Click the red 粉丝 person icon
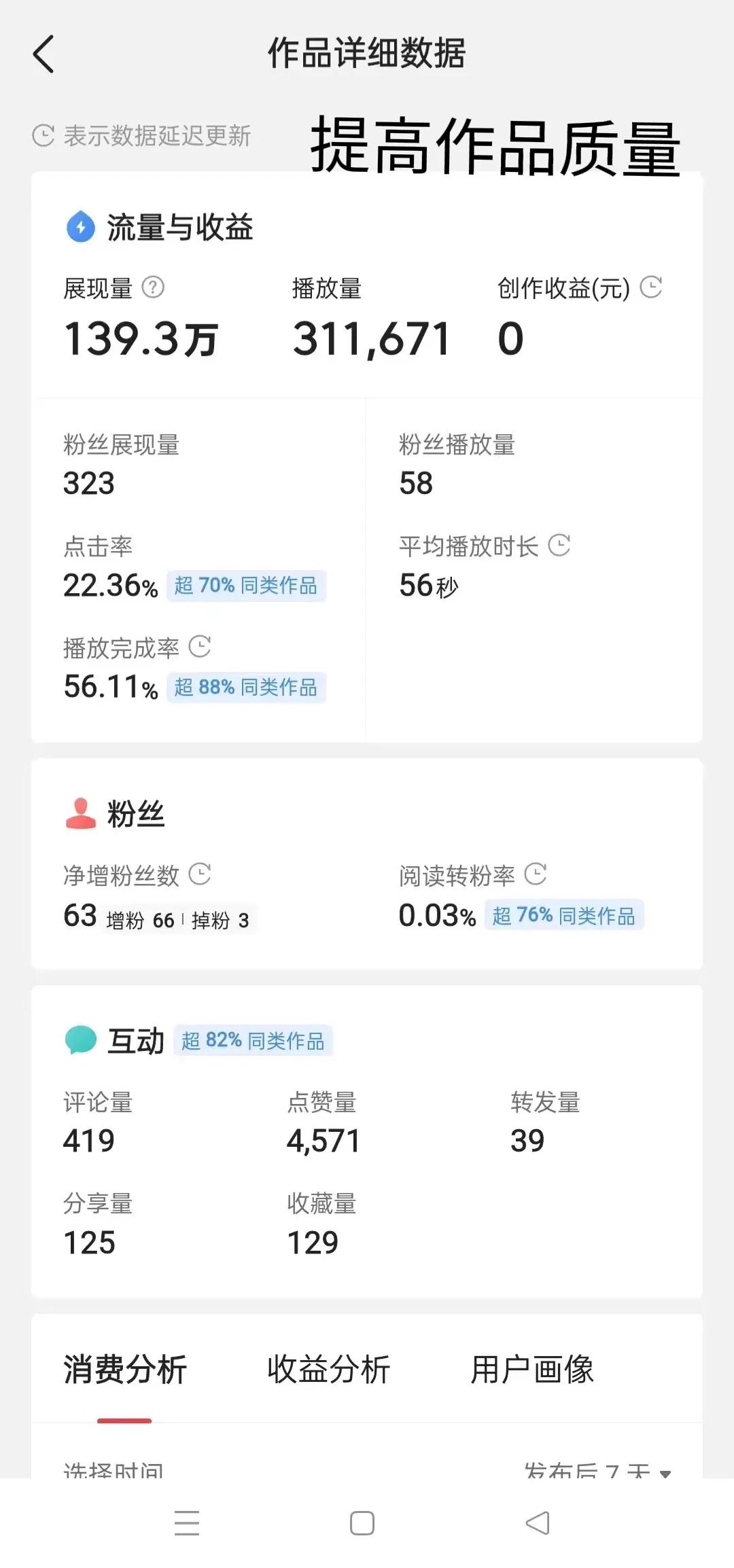The height and width of the screenshot is (1568, 734). click(x=80, y=814)
